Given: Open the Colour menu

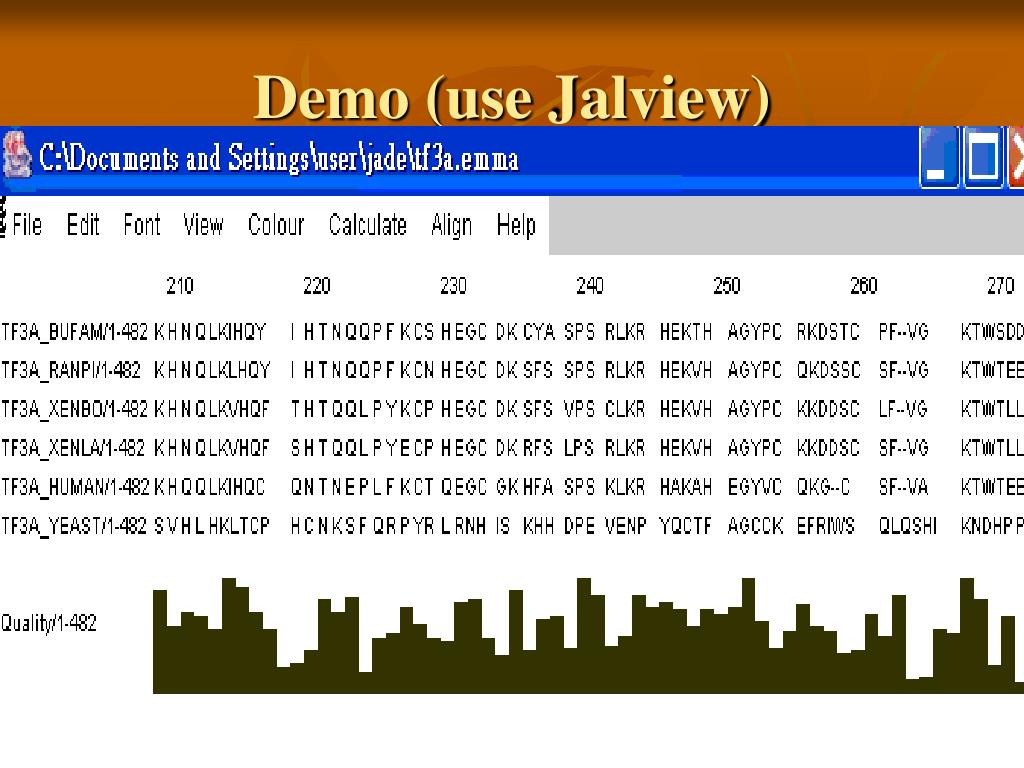Looking at the screenshot, I should coord(276,225).
